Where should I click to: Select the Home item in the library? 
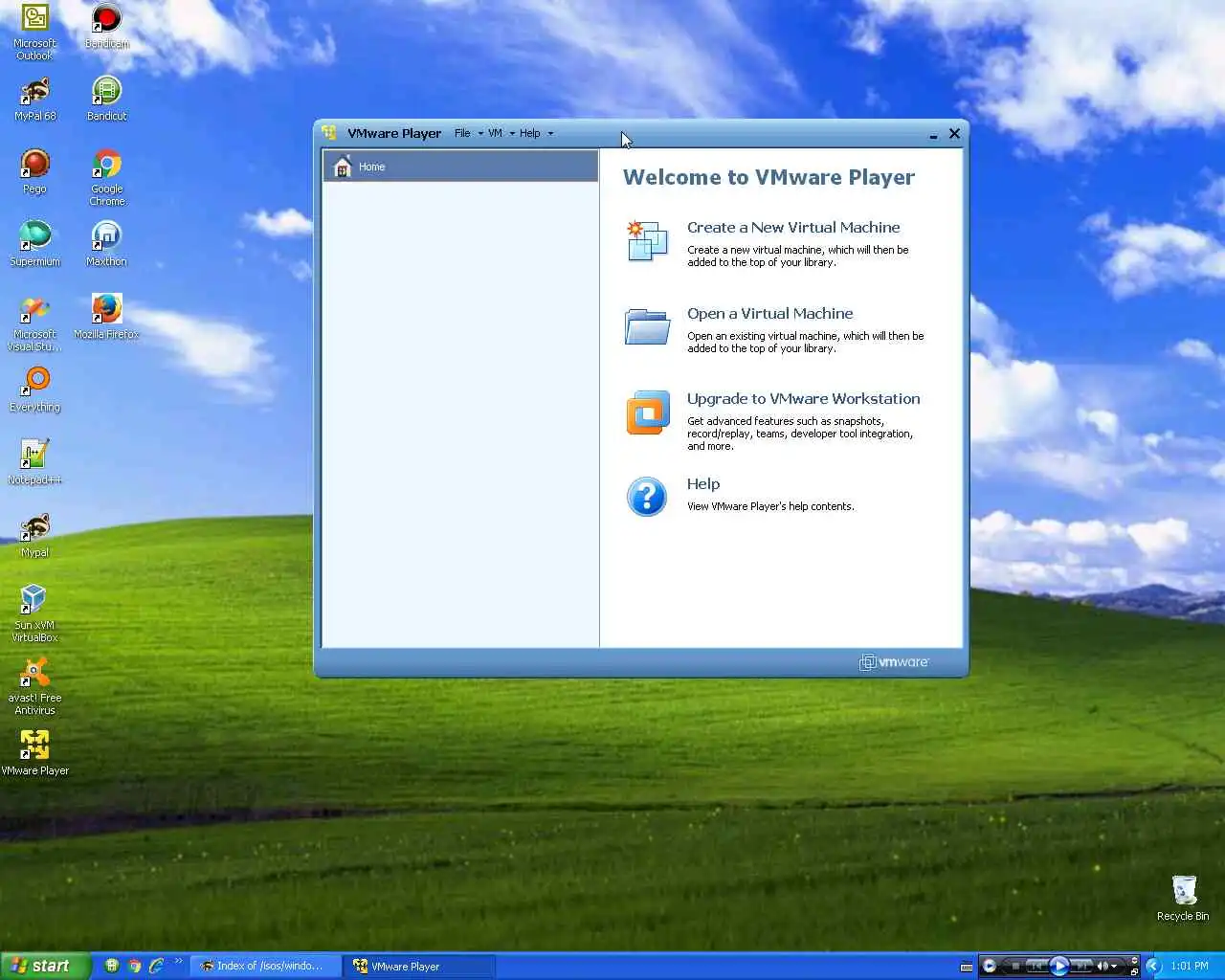460,167
